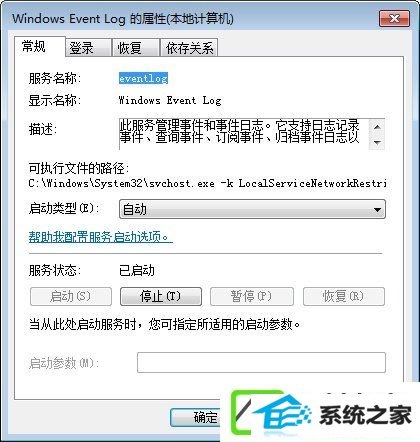Screen dimensions: 420x442
Task: Close the dialog with the red X
Action: pyautogui.click(x=394, y=18)
